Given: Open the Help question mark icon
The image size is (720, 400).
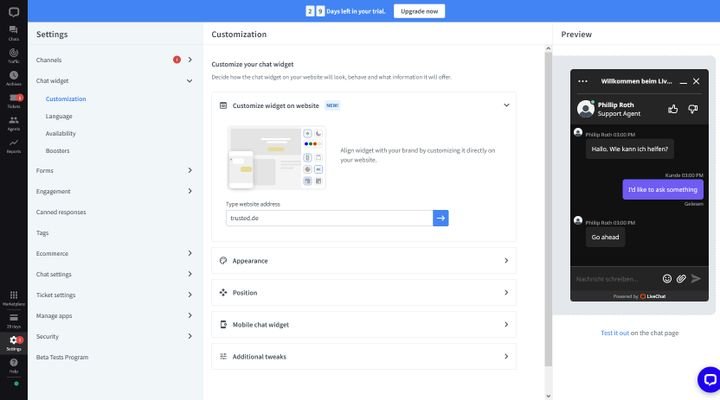Looking at the screenshot, I should (x=14, y=366).
